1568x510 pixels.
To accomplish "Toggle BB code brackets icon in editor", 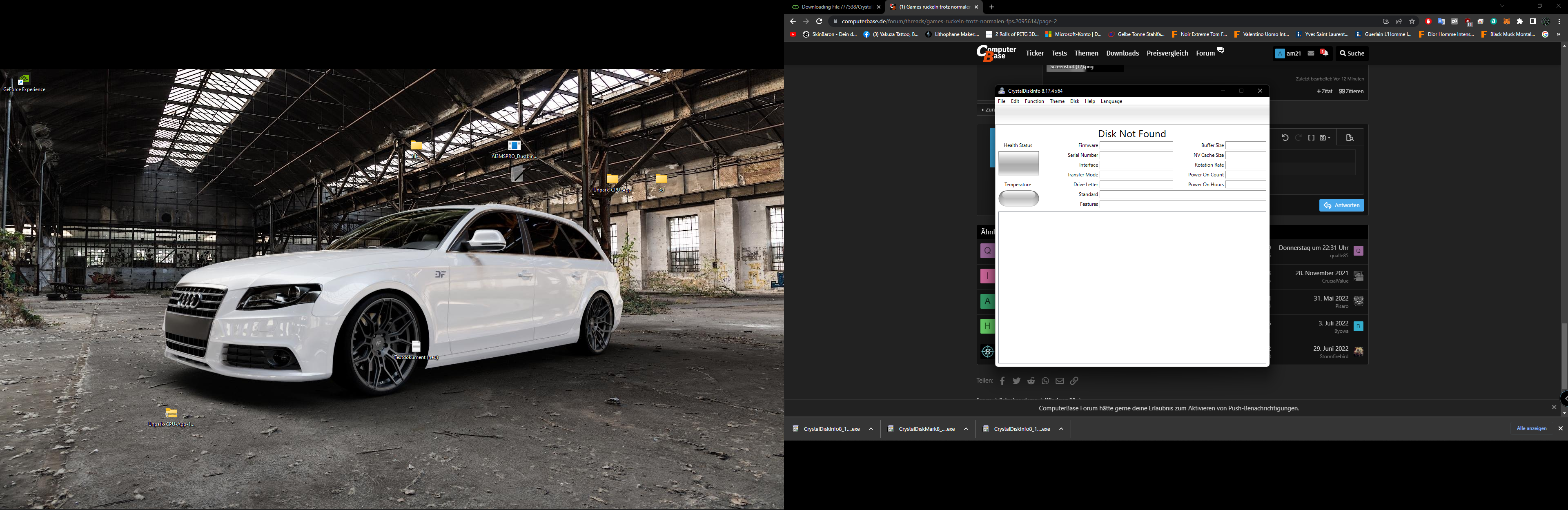I will [1311, 138].
